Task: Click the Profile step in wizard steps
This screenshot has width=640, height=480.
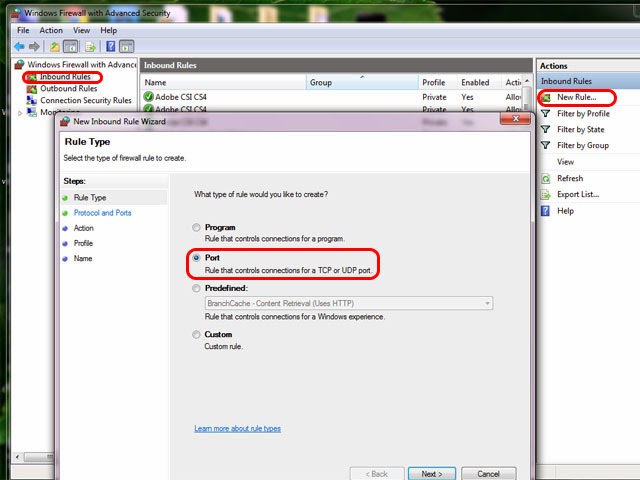Action: (x=83, y=243)
